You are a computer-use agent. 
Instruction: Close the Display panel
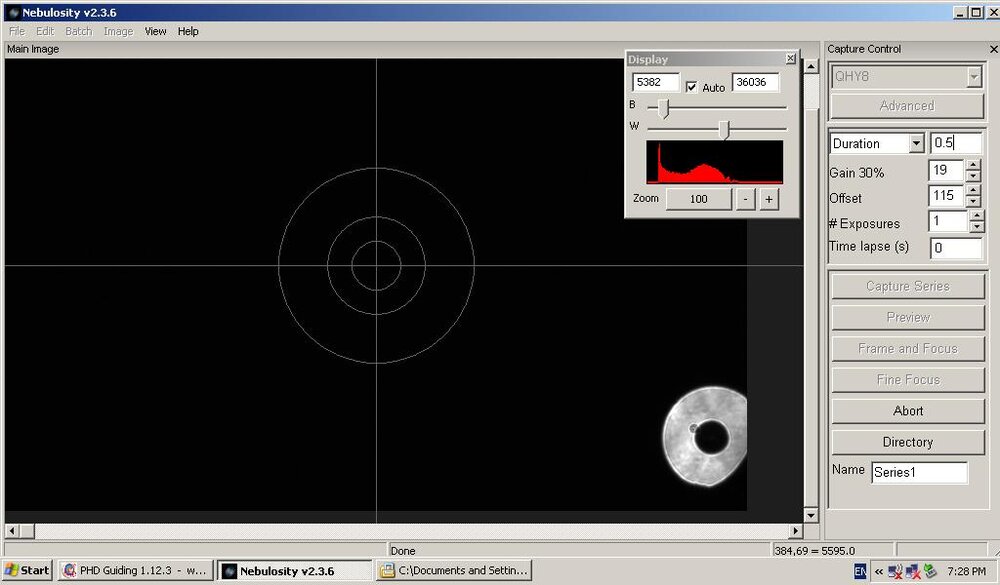790,59
